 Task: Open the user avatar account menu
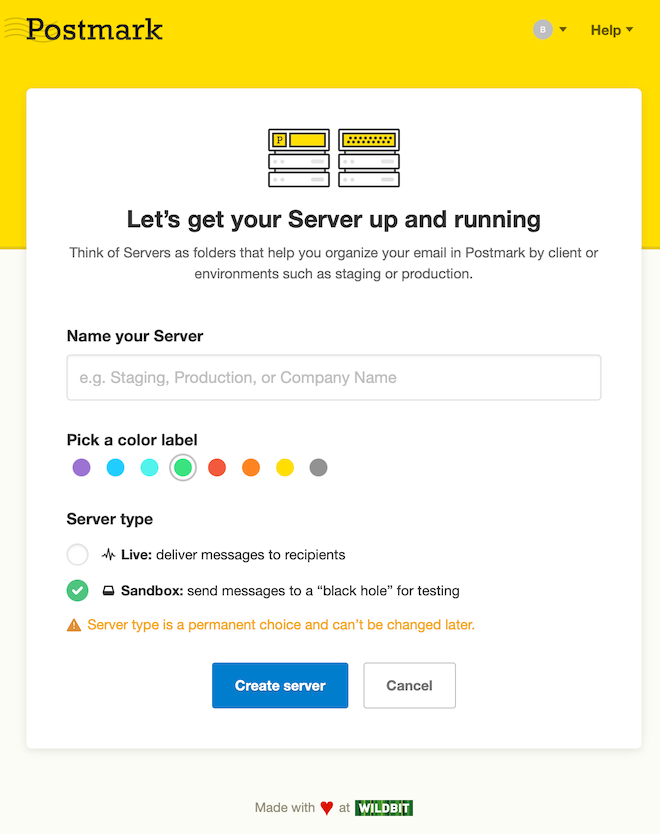[x=548, y=30]
